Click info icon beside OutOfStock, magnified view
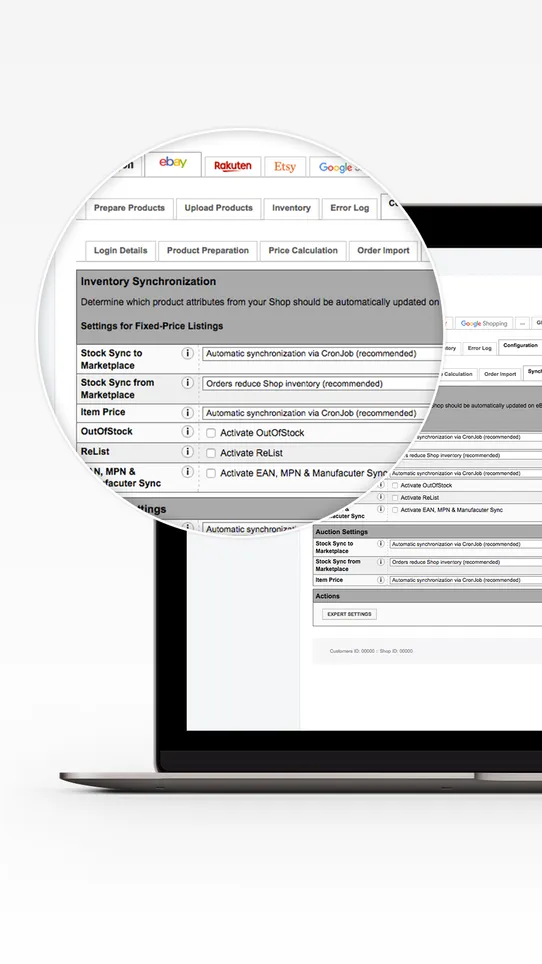 [x=187, y=432]
